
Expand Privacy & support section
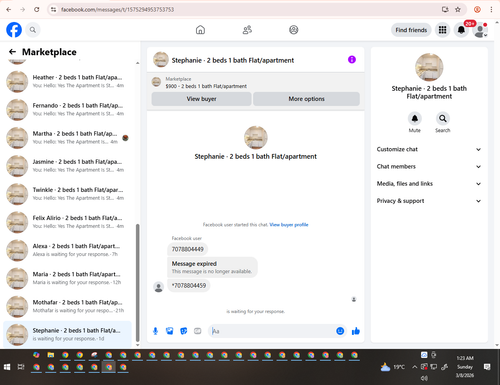[x=429, y=201]
